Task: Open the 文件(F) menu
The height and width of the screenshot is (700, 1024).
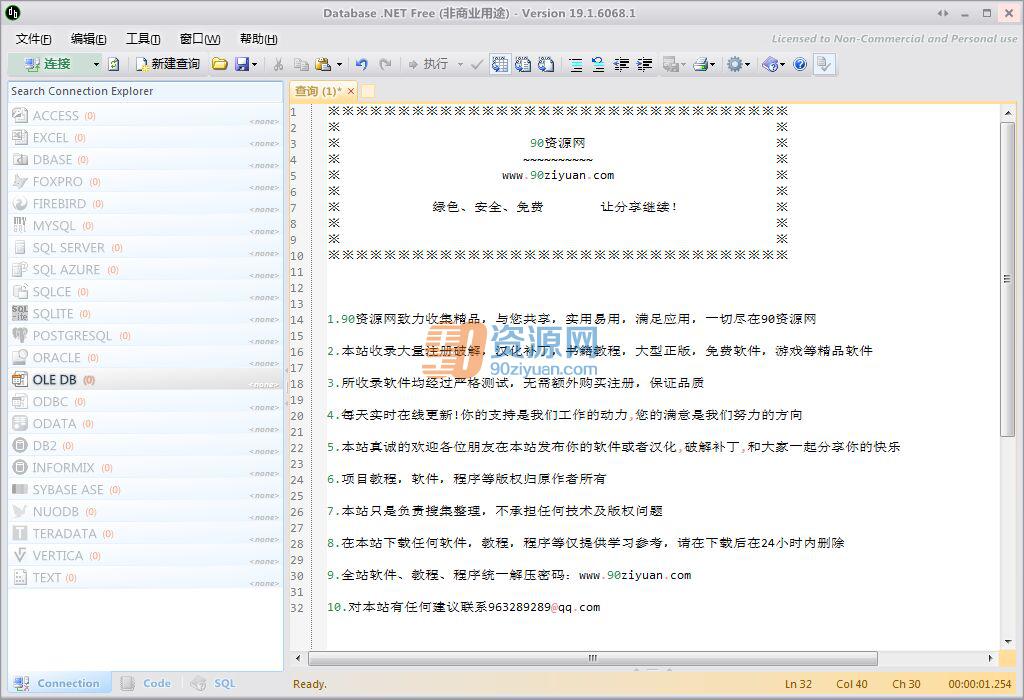Action: 33,39
